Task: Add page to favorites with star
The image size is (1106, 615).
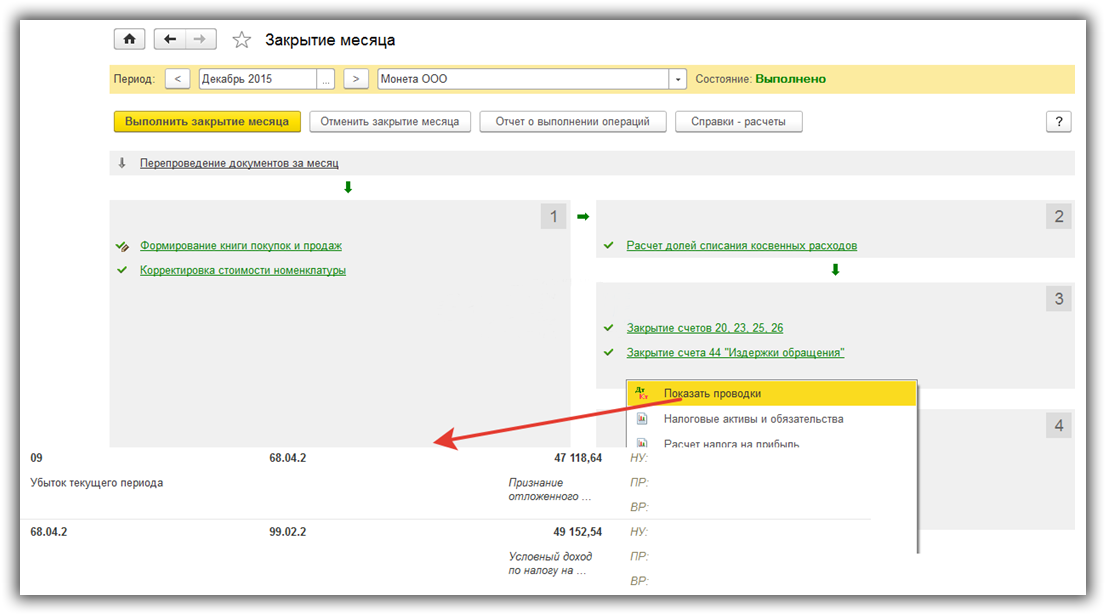Action: (x=241, y=40)
